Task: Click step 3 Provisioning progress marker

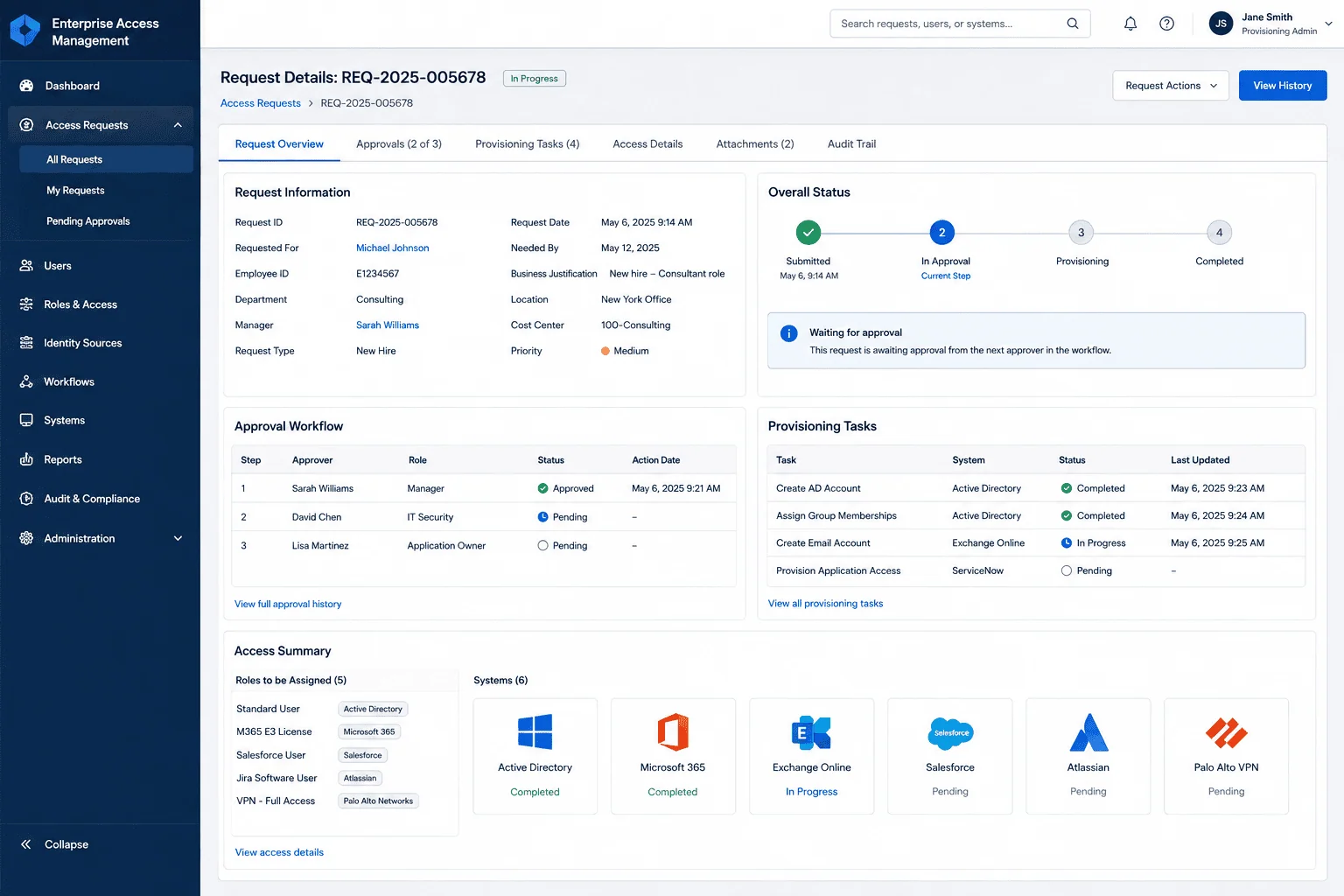Action: click(x=1081, y=232)
